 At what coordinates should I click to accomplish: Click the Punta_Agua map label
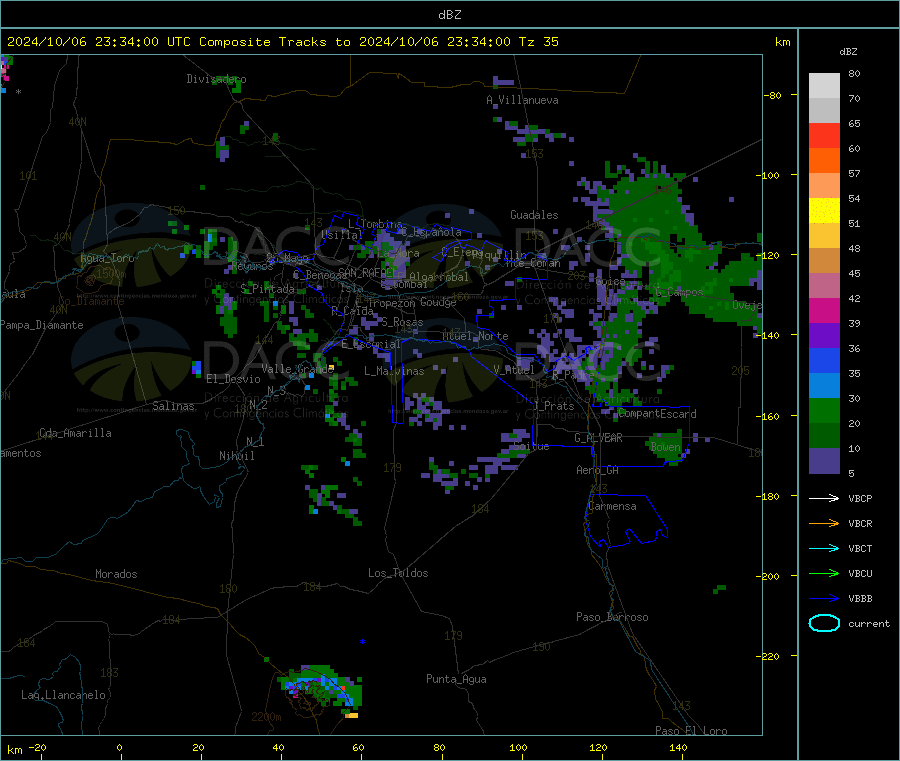point(456,679)
